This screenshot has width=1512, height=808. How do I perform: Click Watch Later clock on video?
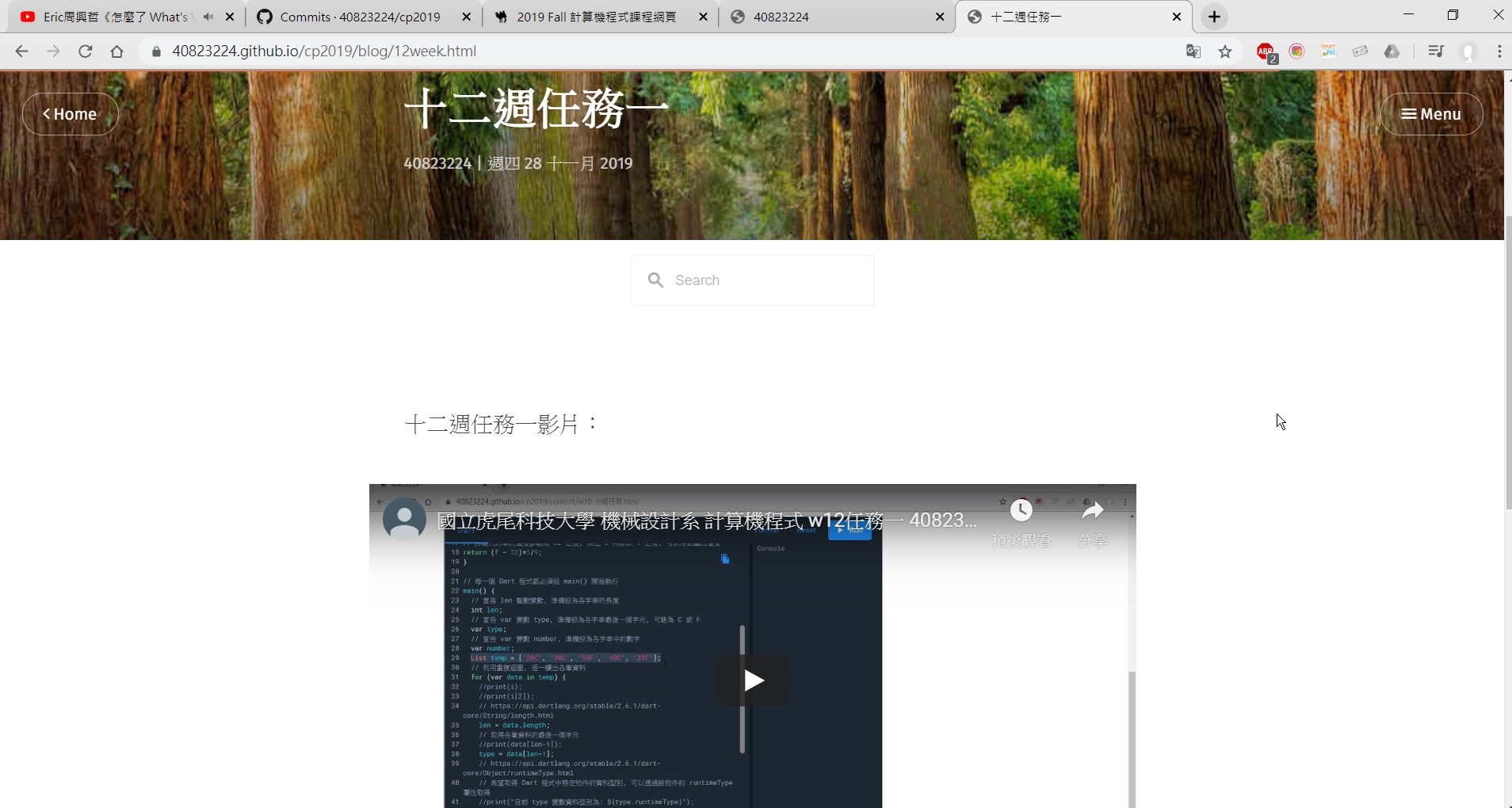tap(1021, 512)
